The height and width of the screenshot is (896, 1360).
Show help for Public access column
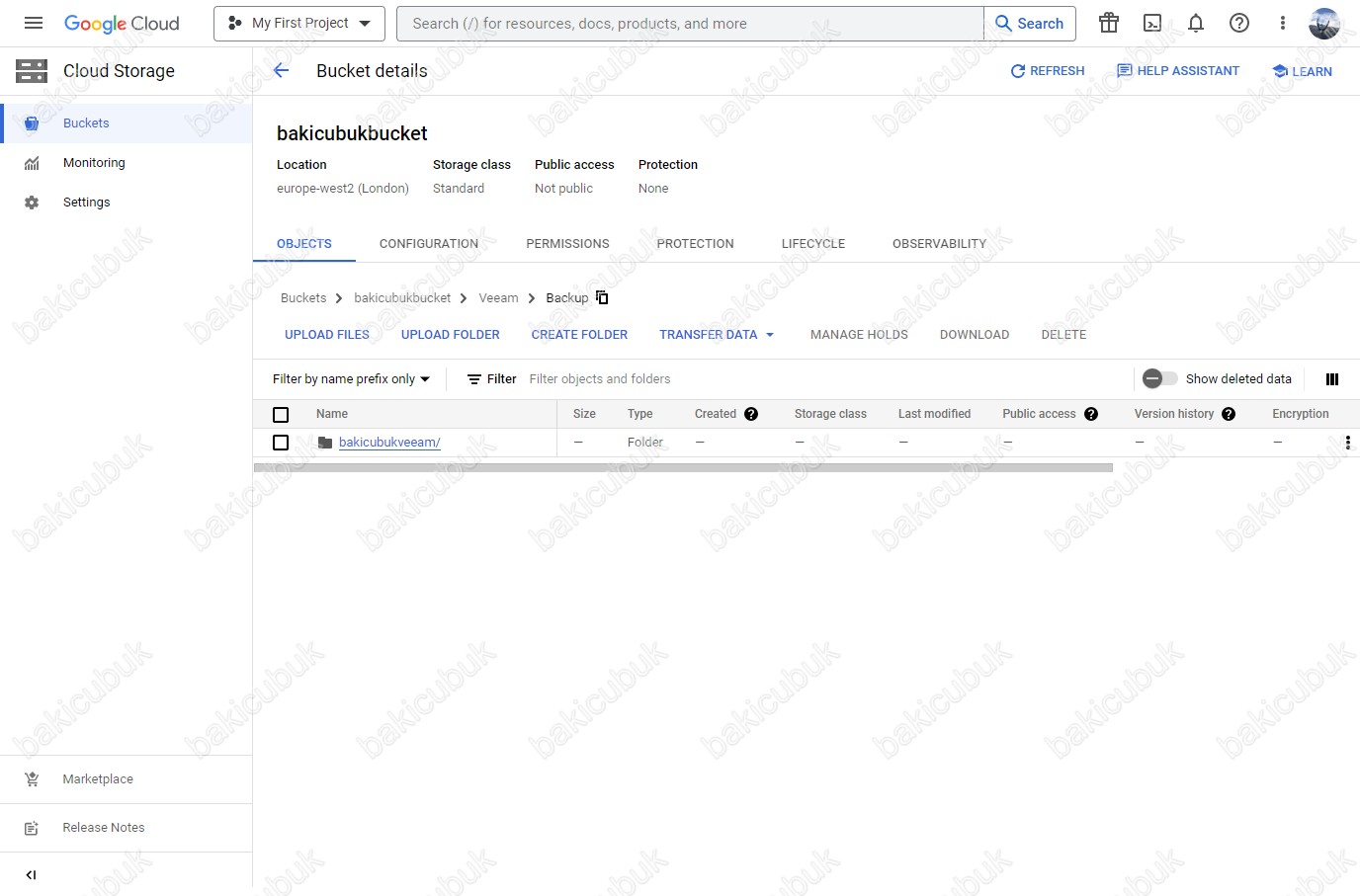coord(1091,414)
